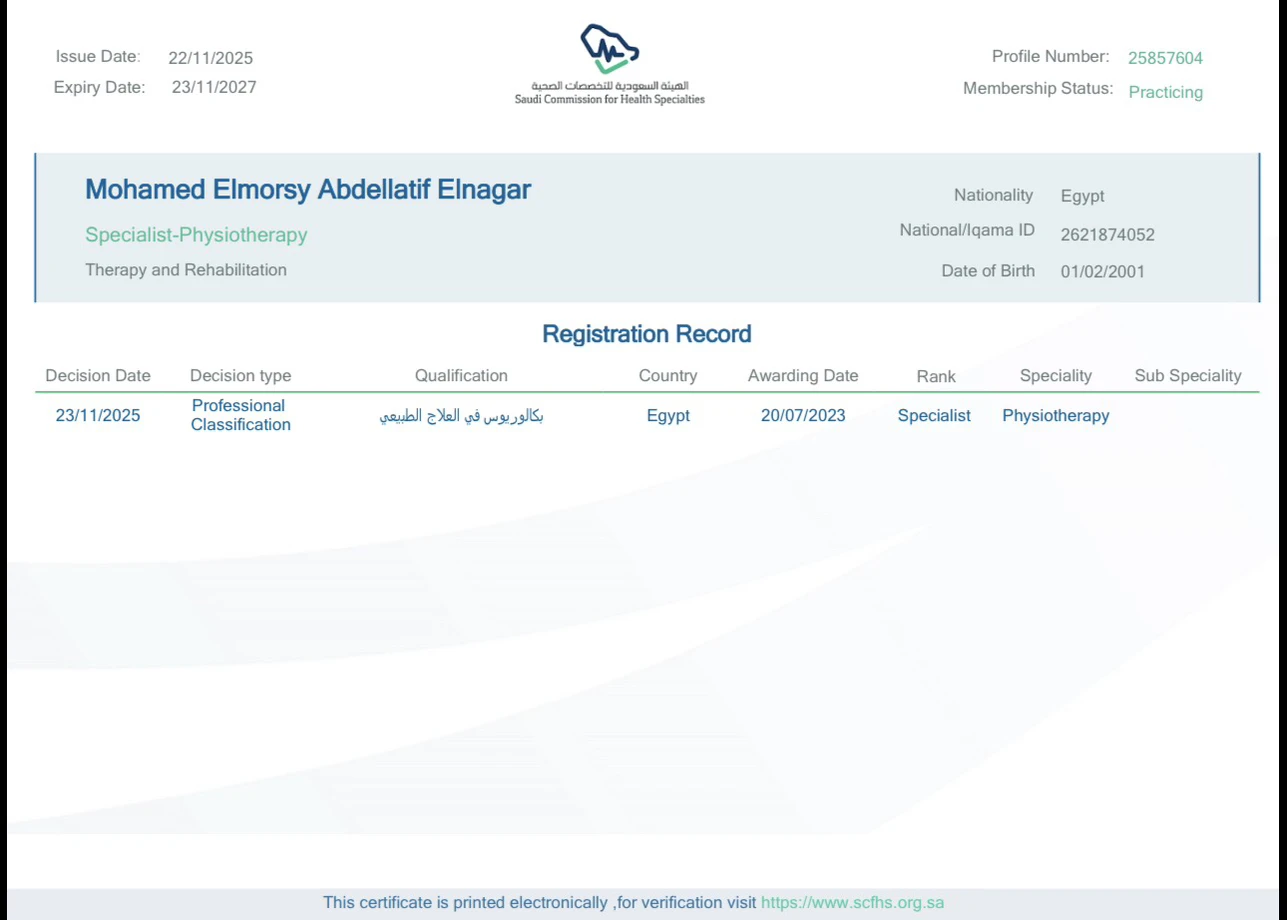This screenshot has height=920, width=1287.
Task: Click the Qualification column header
Action: tap(461, 376)
